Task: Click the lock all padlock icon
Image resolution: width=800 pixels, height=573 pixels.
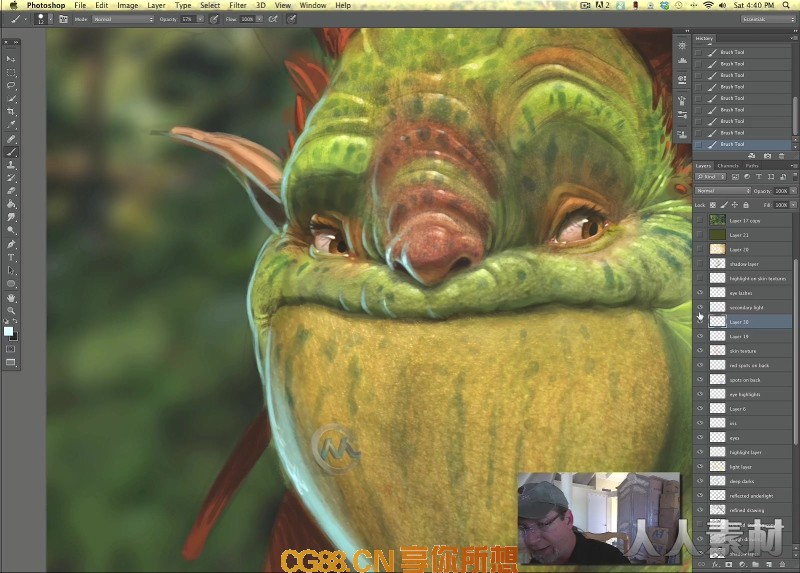Action: click(746, 205)
